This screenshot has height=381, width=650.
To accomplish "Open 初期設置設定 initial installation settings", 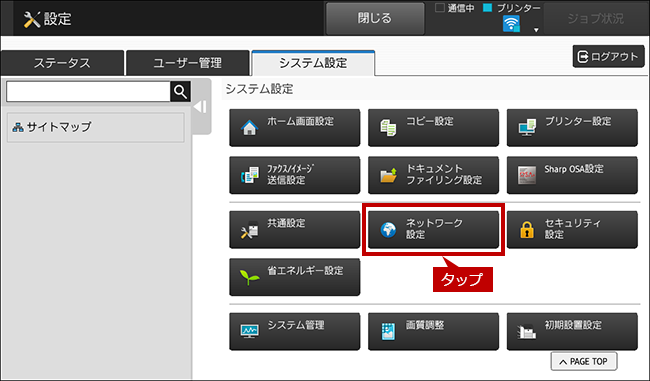I will tap(572, 332).
